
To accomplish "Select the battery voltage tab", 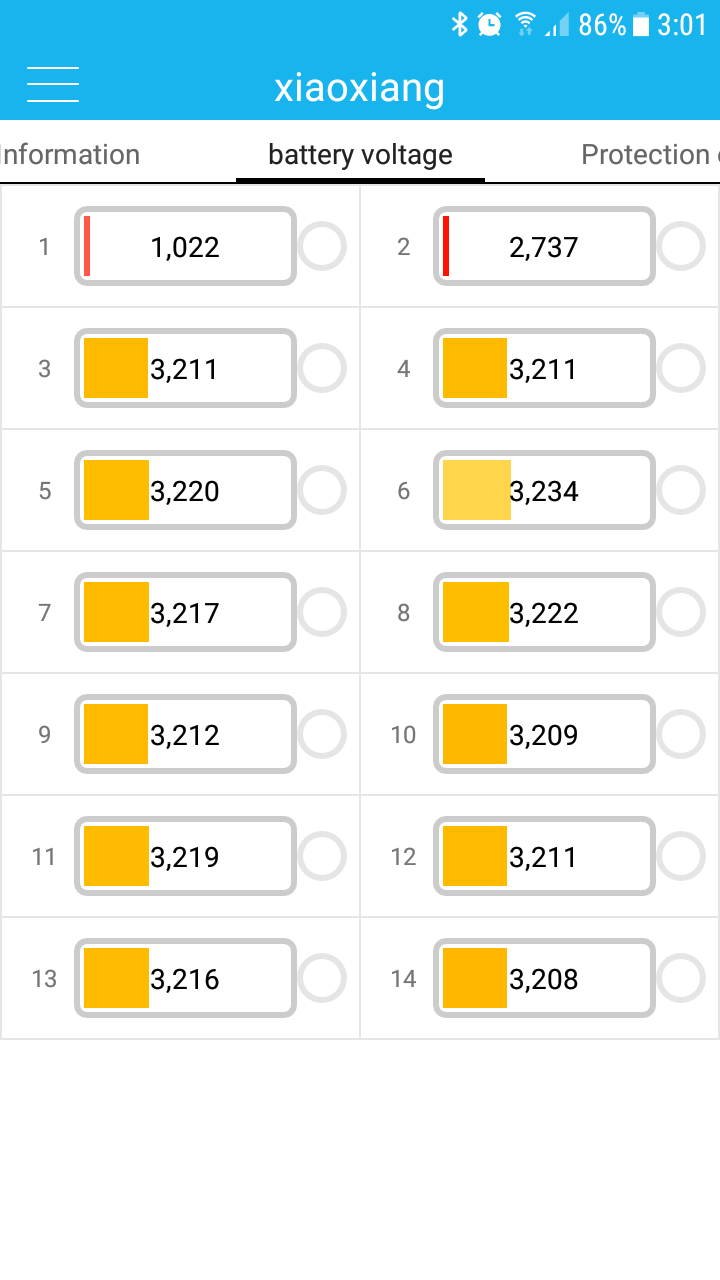I will (360, 155).
